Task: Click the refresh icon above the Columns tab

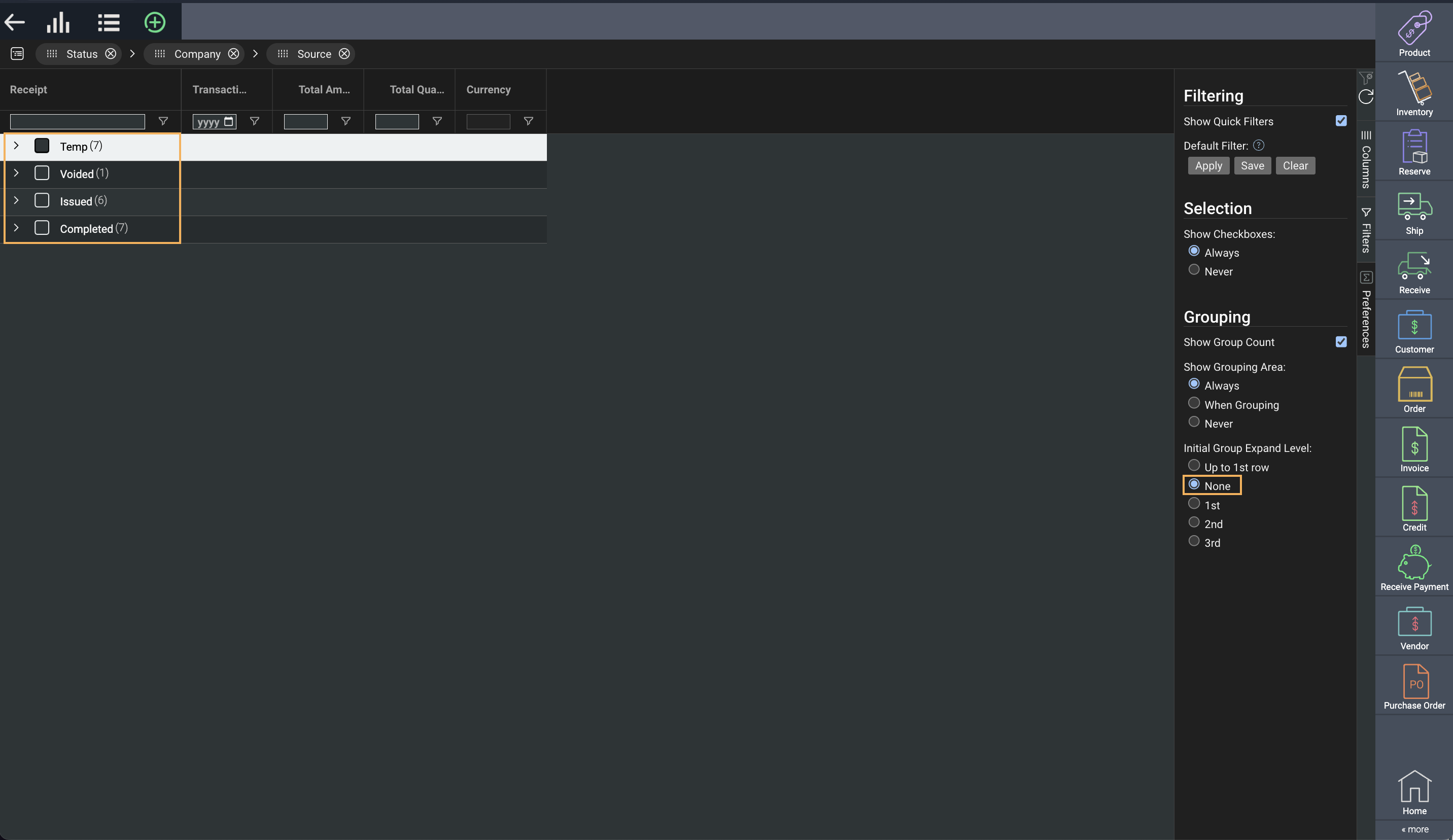Action: (1365, 97)
